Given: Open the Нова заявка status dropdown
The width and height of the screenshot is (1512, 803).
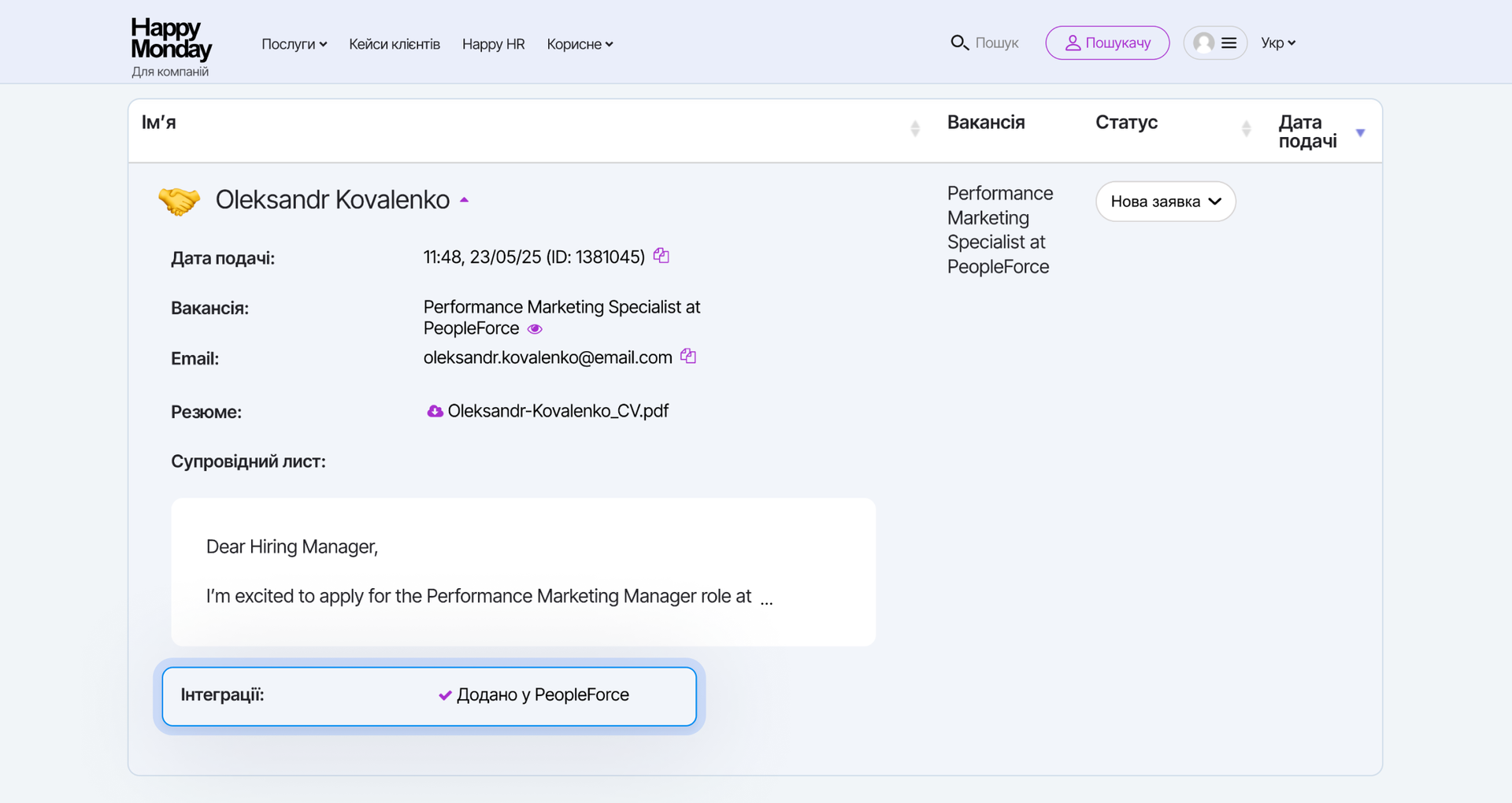Looking at the screenshot, I should (1165, 202).
